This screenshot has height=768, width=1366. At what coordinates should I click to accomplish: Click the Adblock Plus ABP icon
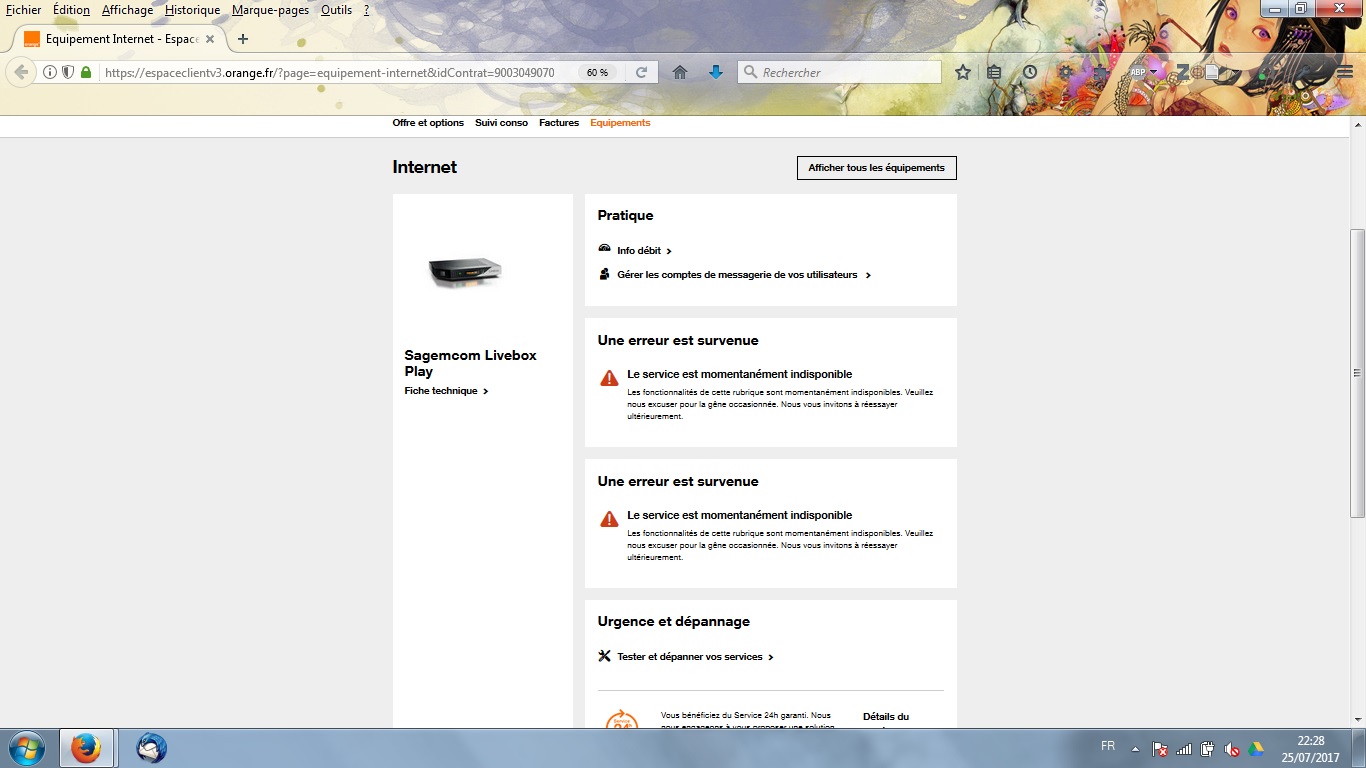point(1137,72)
